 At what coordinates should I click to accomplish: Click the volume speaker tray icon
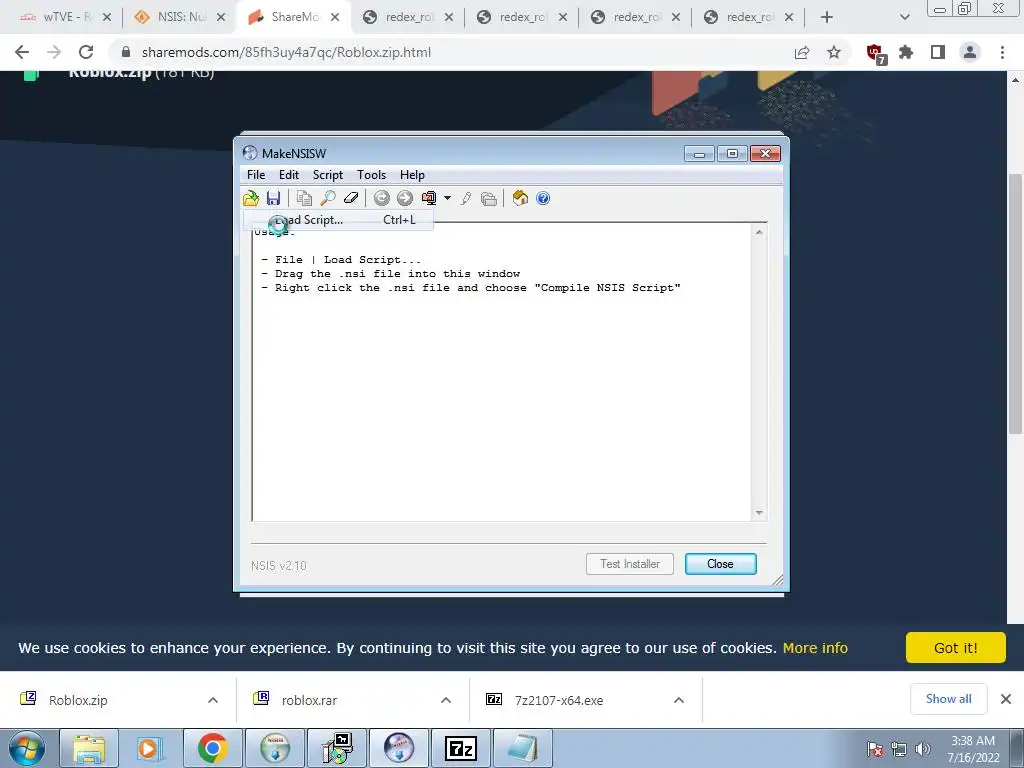click(923, 749)
